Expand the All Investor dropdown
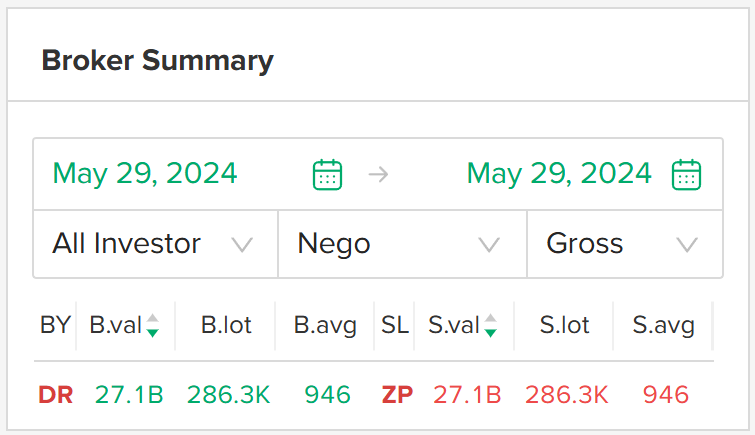 [x=156, y=244]
